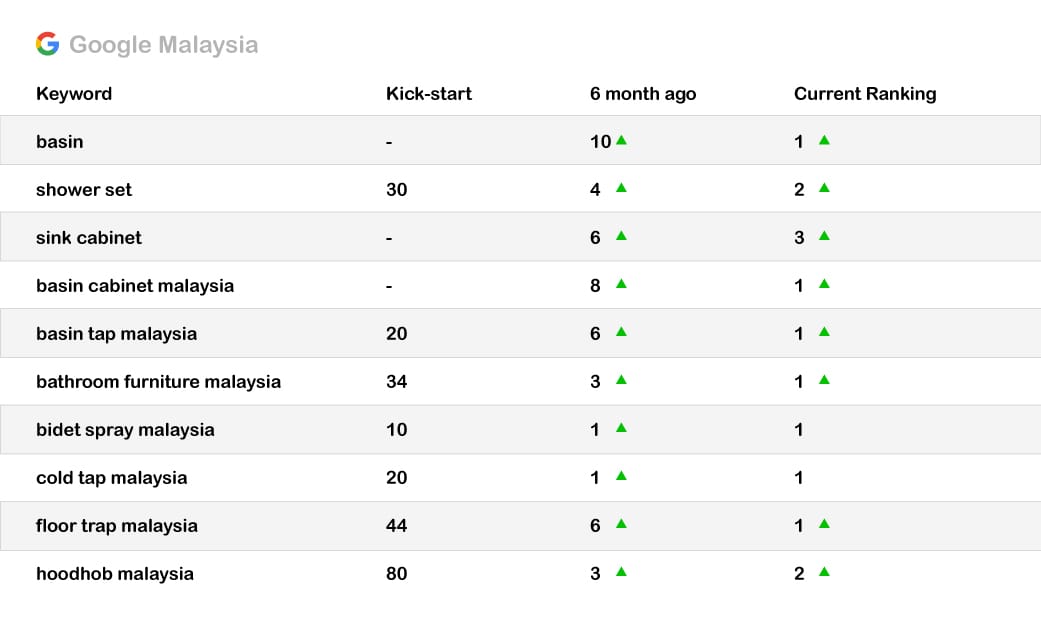The width and height of the screenshot is (1041, 622).
Task: Click green up arrow beside basin's 6 month ranking
Action: point(621,140)
